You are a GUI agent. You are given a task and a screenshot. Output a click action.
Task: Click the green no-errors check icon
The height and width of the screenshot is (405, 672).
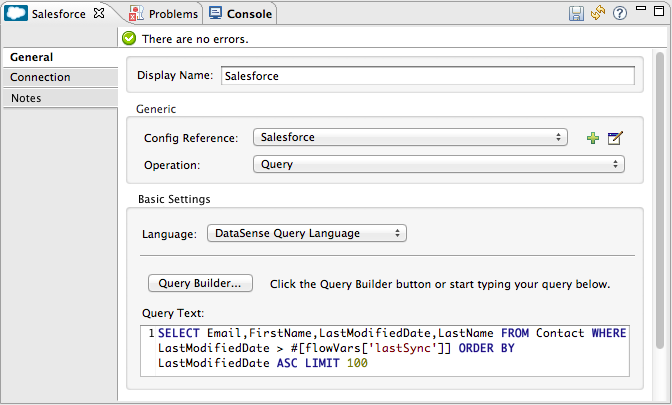(129, 39)
